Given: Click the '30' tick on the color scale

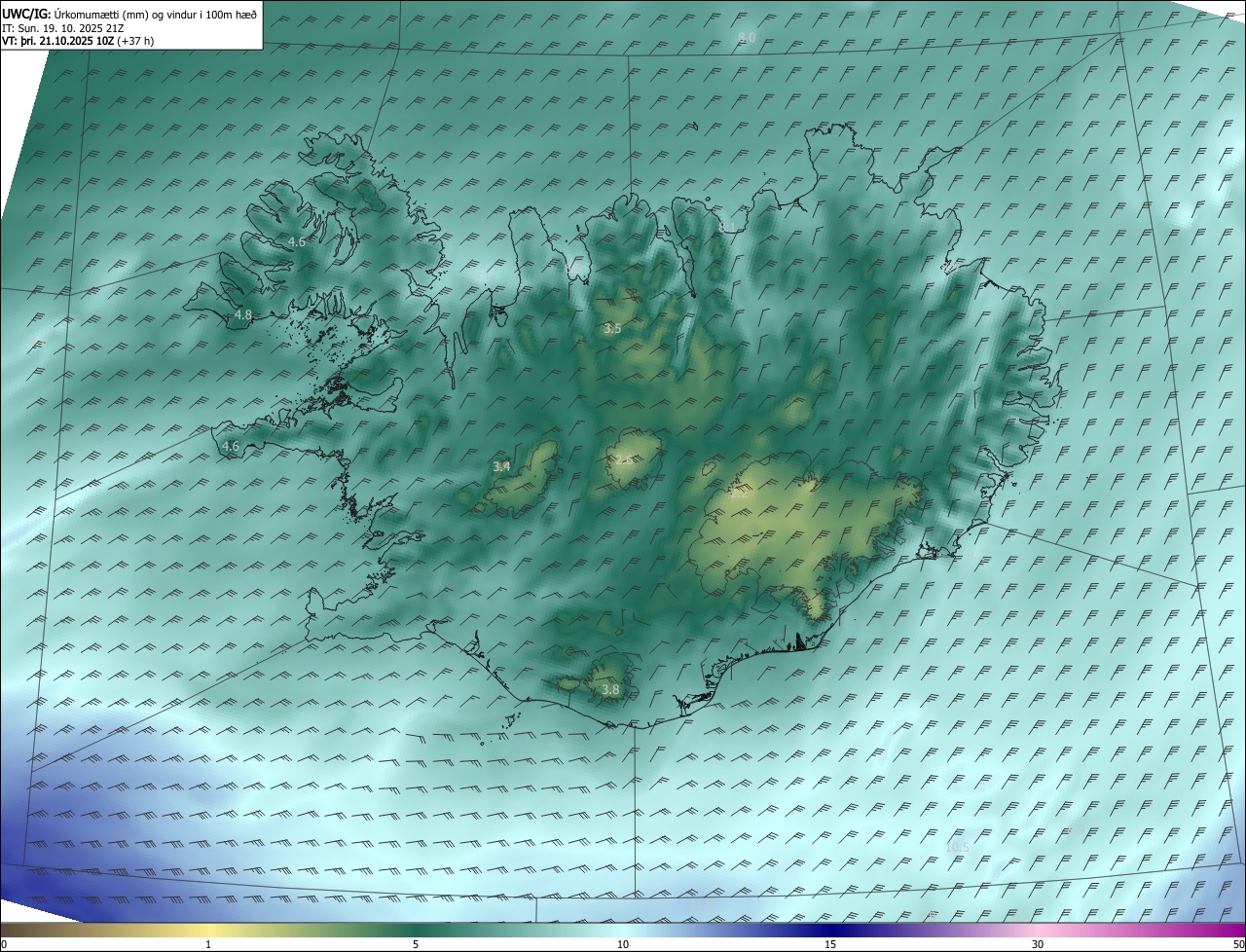Looking at the screenshot, I should pyautogui.click(x=1038, y=944).
